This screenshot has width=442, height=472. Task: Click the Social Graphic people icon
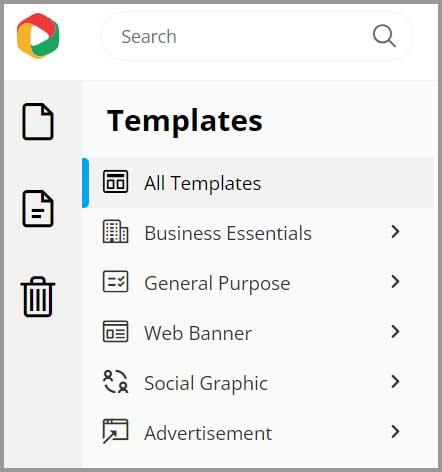click(115, 381)
